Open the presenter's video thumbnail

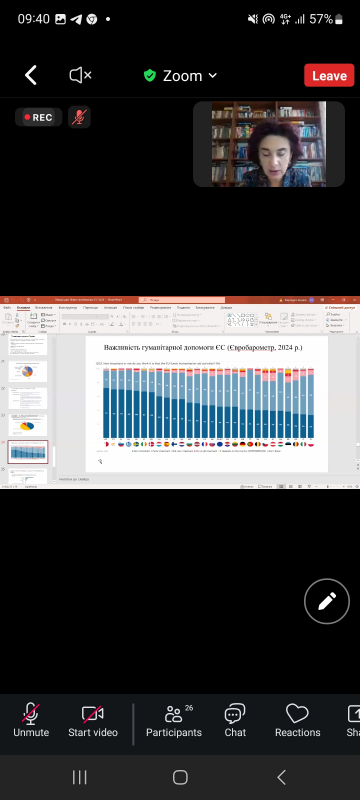[x=269, y=144]
